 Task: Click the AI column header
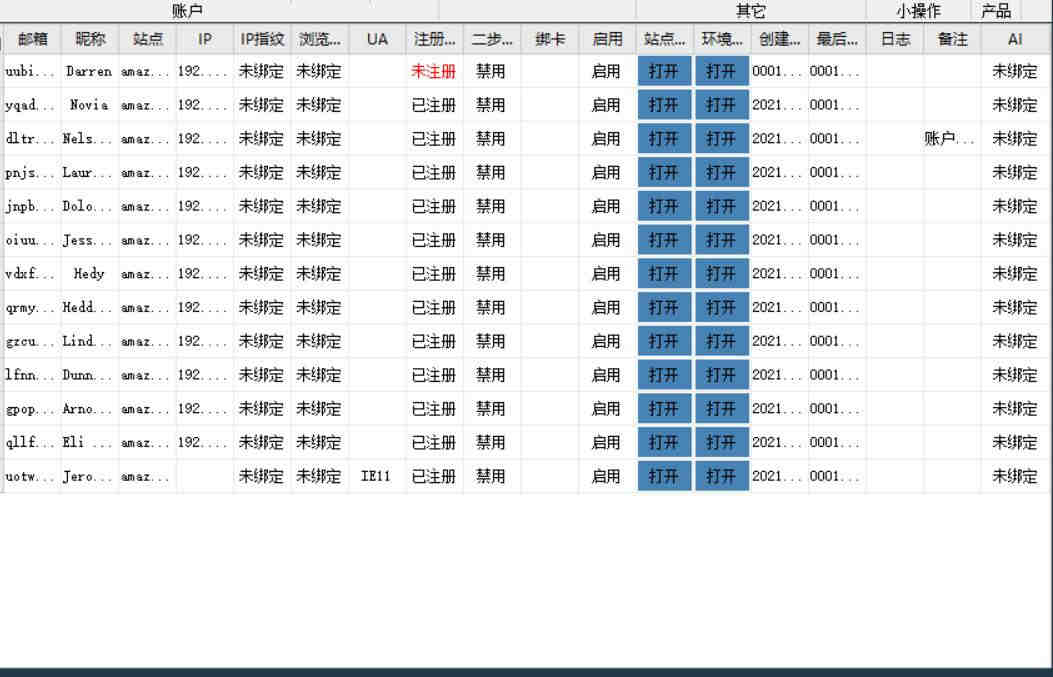pos(1015,39)
